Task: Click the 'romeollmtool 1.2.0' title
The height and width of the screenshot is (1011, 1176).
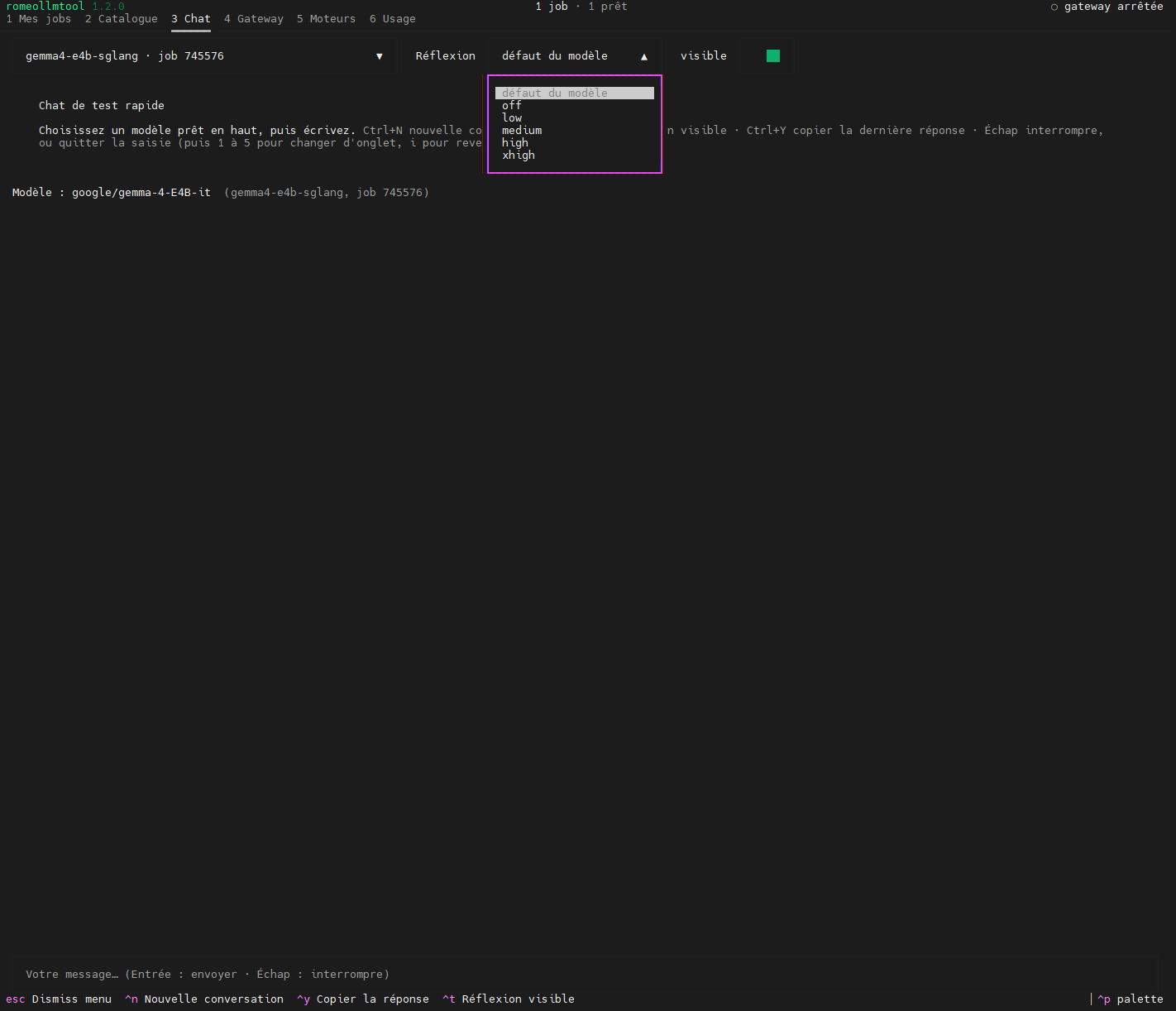Action: (x=65, y=7)
